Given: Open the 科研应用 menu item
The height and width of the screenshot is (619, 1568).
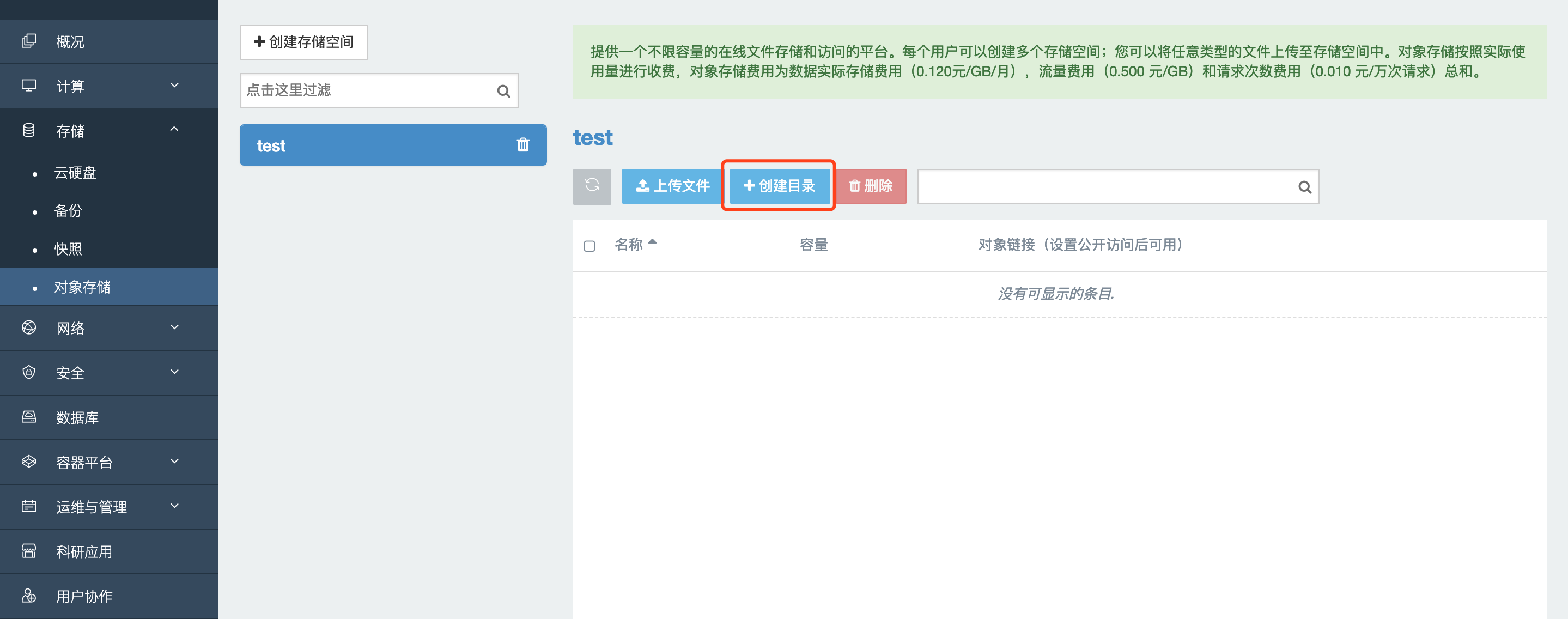Looking at the screenshot, I should [109, 551].
